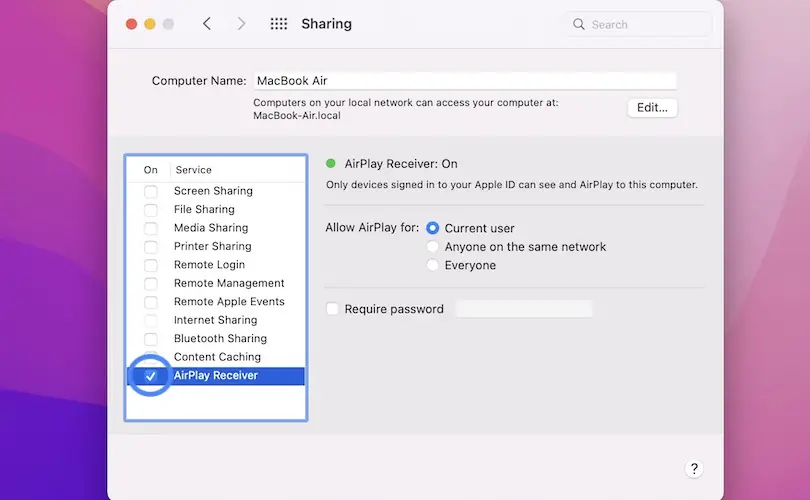Click the green AirPlay status indicator

pos(331,163)
